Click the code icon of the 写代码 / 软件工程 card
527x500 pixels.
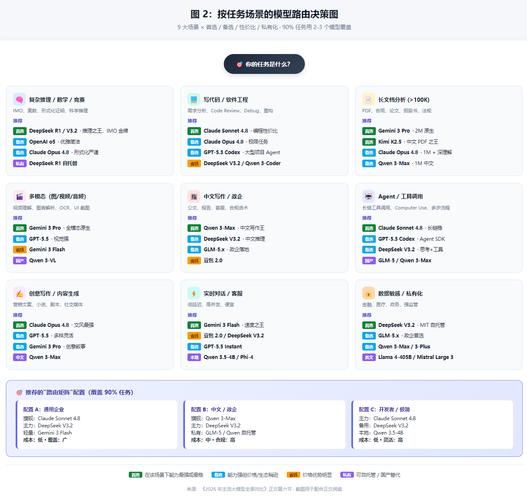[x=194, y=99]
